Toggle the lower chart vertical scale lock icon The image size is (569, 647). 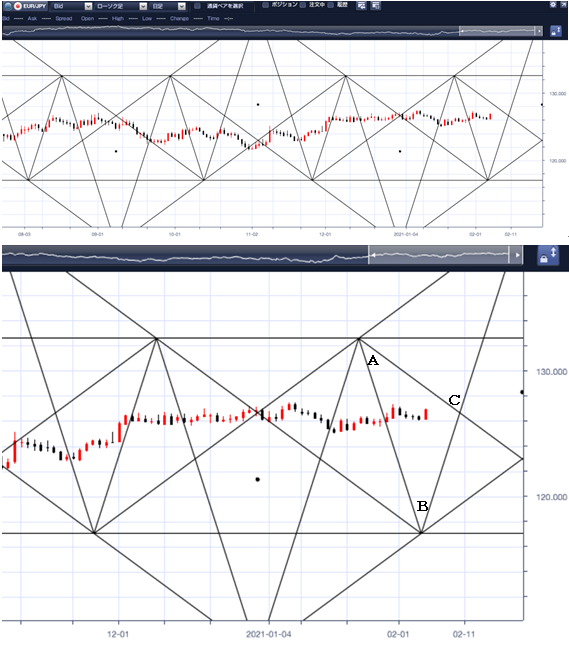click(x=548, y=255)
